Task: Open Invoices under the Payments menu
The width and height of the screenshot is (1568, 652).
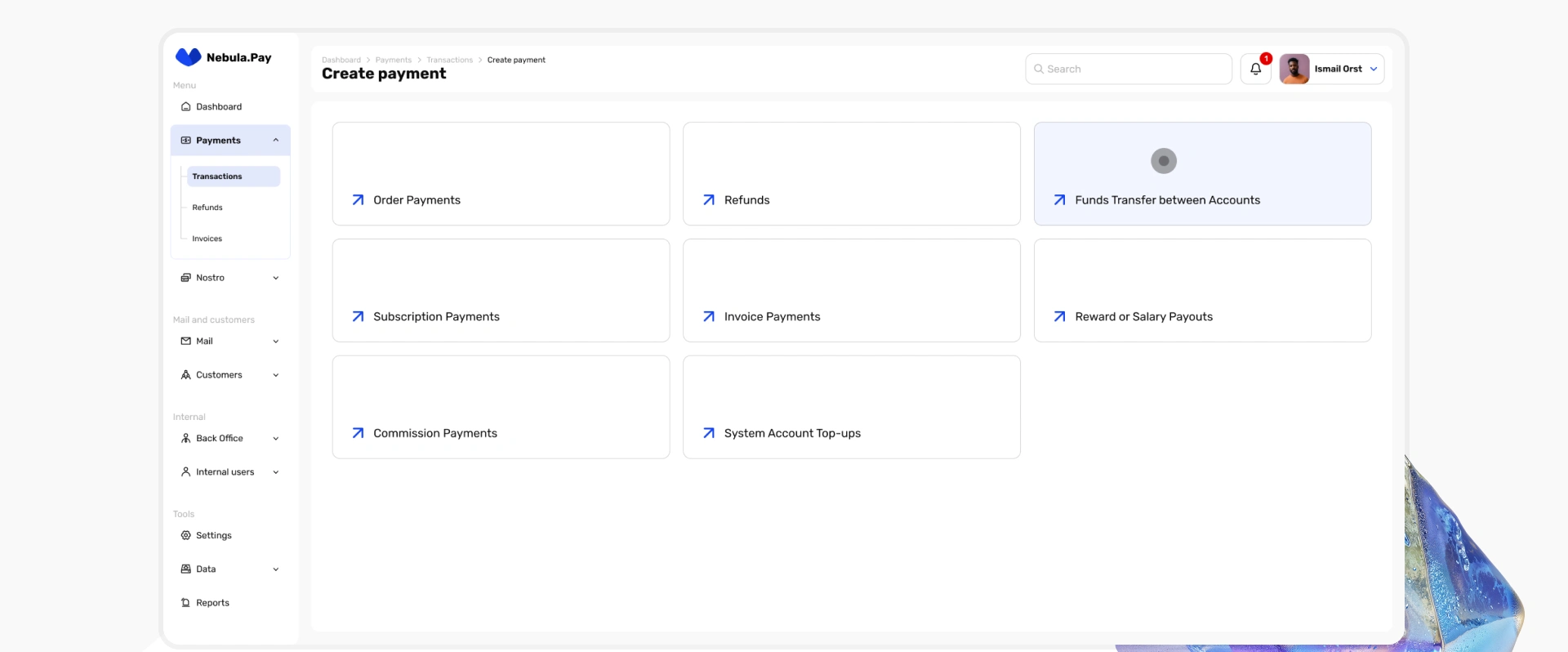Action: tap(207, 239)
